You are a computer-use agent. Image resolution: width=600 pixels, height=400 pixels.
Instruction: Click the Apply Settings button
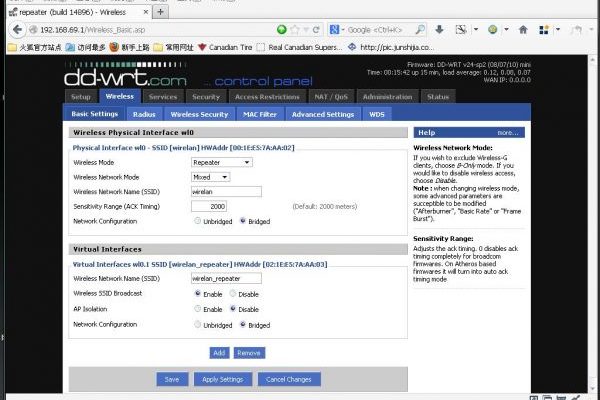(x=223, y=379)
